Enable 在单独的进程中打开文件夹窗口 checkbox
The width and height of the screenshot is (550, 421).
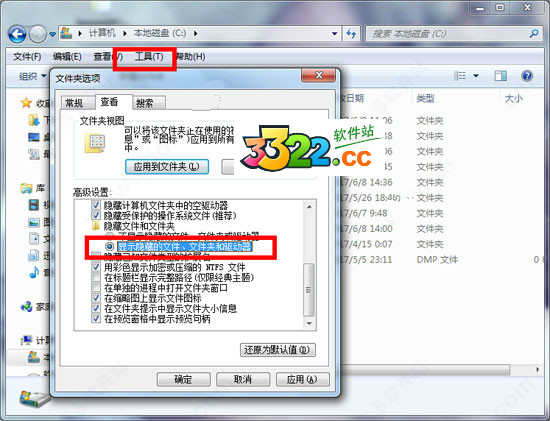96,288
